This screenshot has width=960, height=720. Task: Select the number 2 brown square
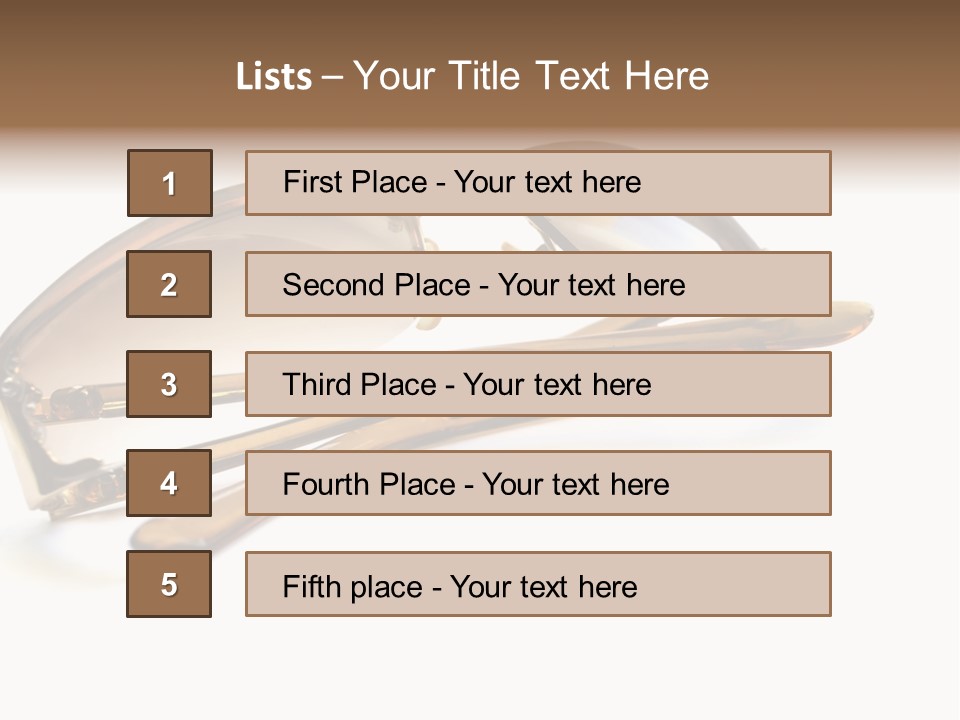point(169,284)
